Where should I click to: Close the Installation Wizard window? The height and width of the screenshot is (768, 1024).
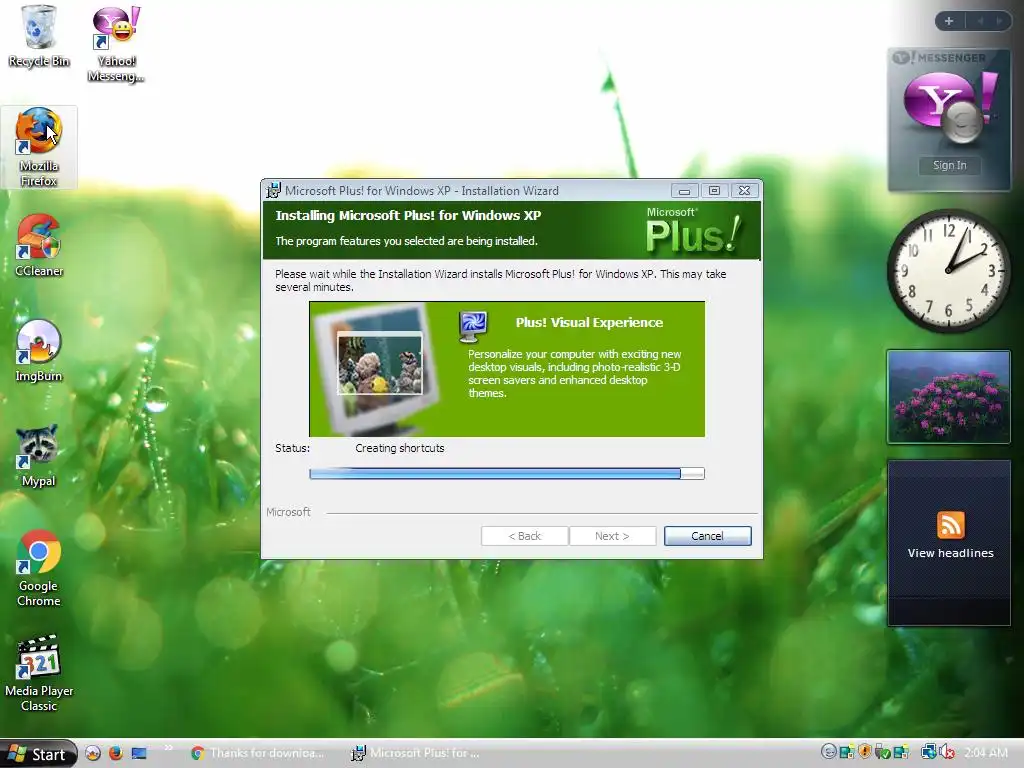pyautogui.click(x=744, y=191)
